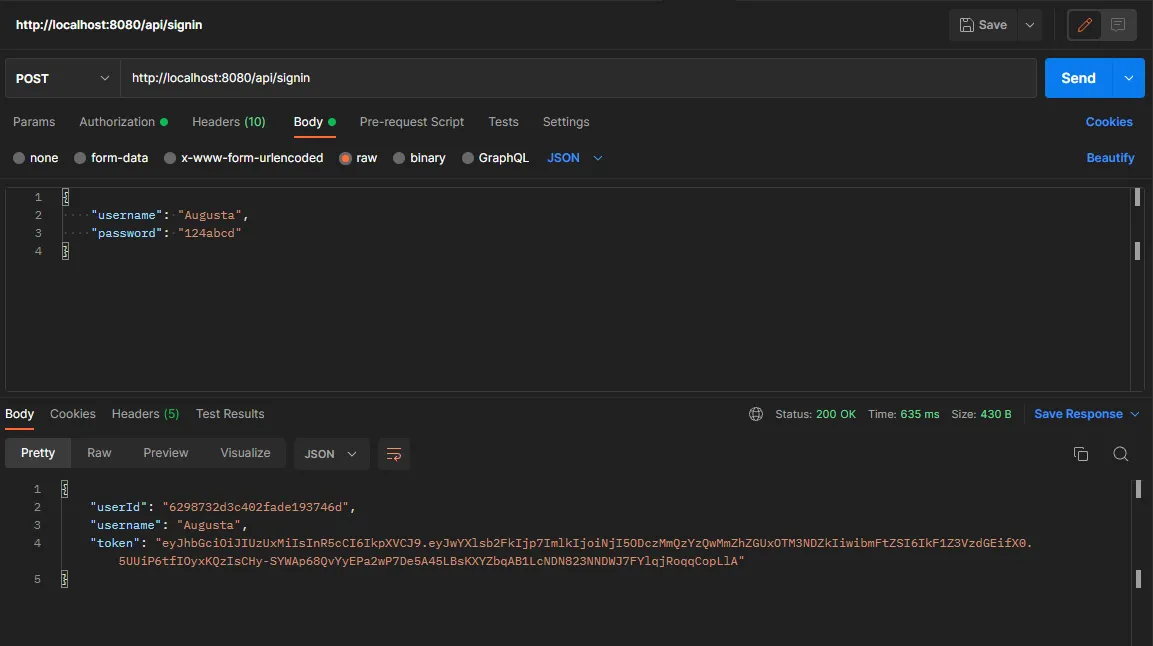Open search in response with magnifier icon
This screenshot has height=646, width=1153.
click(1120, 454)
